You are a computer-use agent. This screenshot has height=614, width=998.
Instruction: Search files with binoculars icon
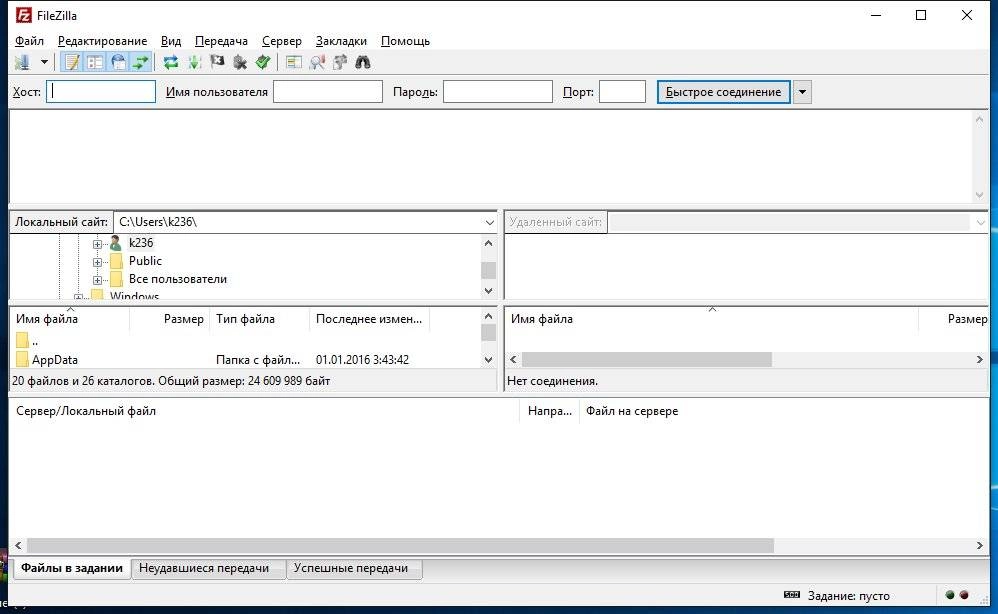[363, 62]
